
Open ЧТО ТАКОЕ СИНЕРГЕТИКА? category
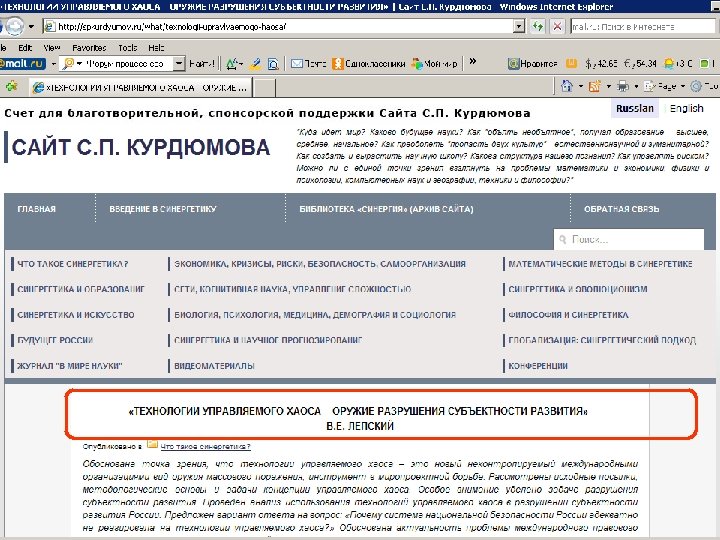73,264
